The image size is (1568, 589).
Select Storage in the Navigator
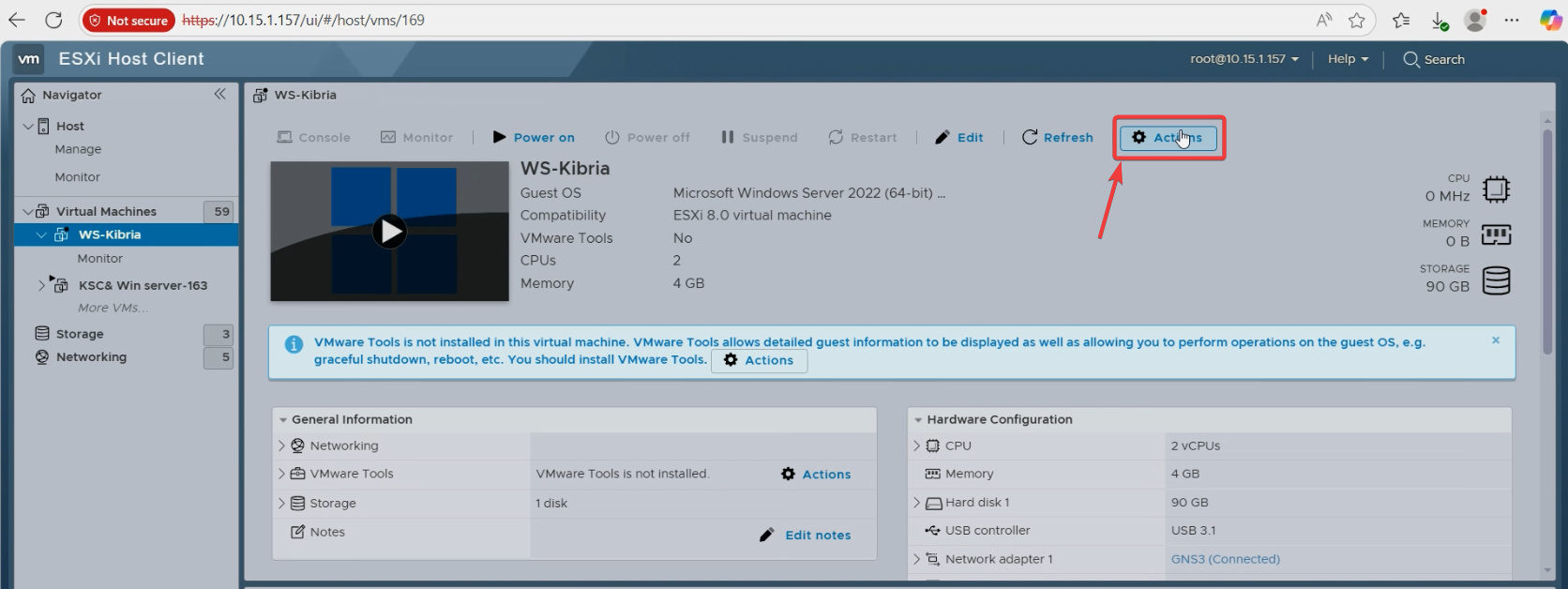tap(80, 333)
